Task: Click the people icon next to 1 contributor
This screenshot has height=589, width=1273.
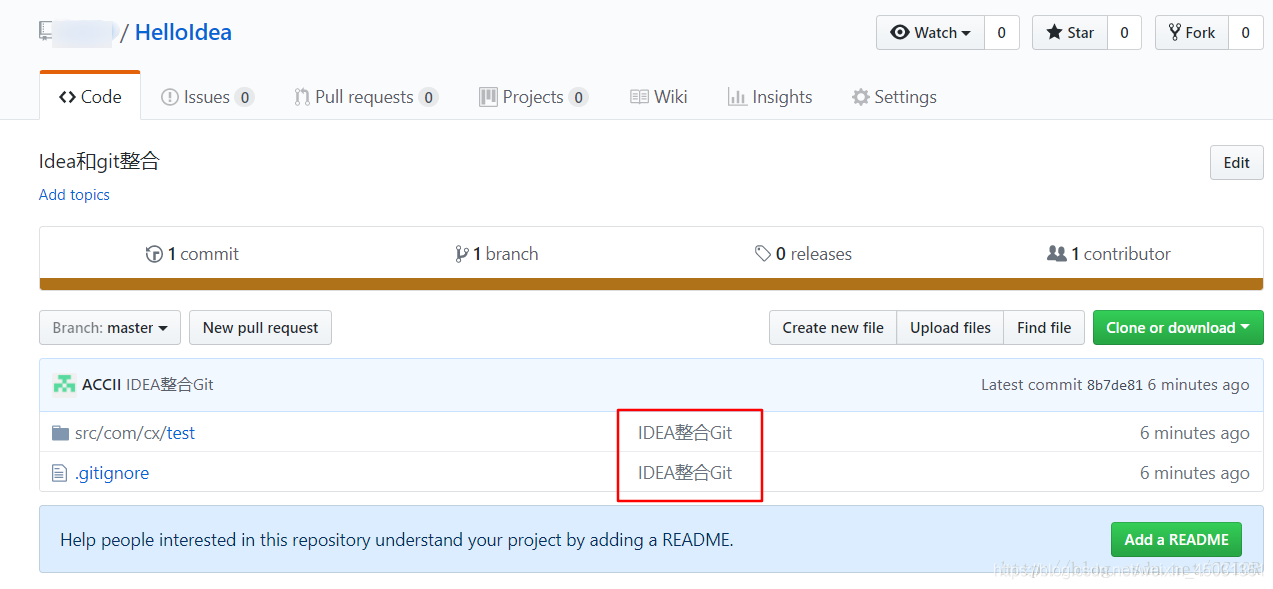Action: point(1056,254)
